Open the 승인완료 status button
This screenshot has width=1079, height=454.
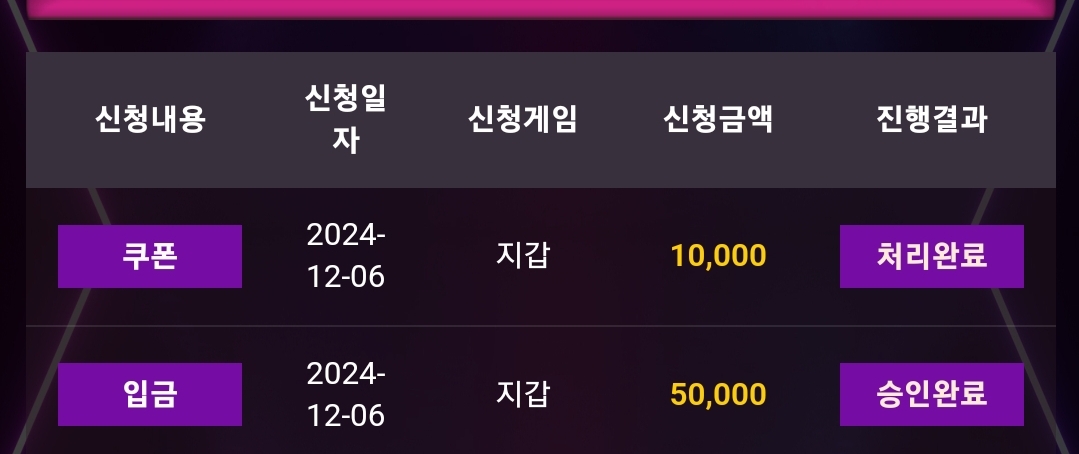point(931,394)
